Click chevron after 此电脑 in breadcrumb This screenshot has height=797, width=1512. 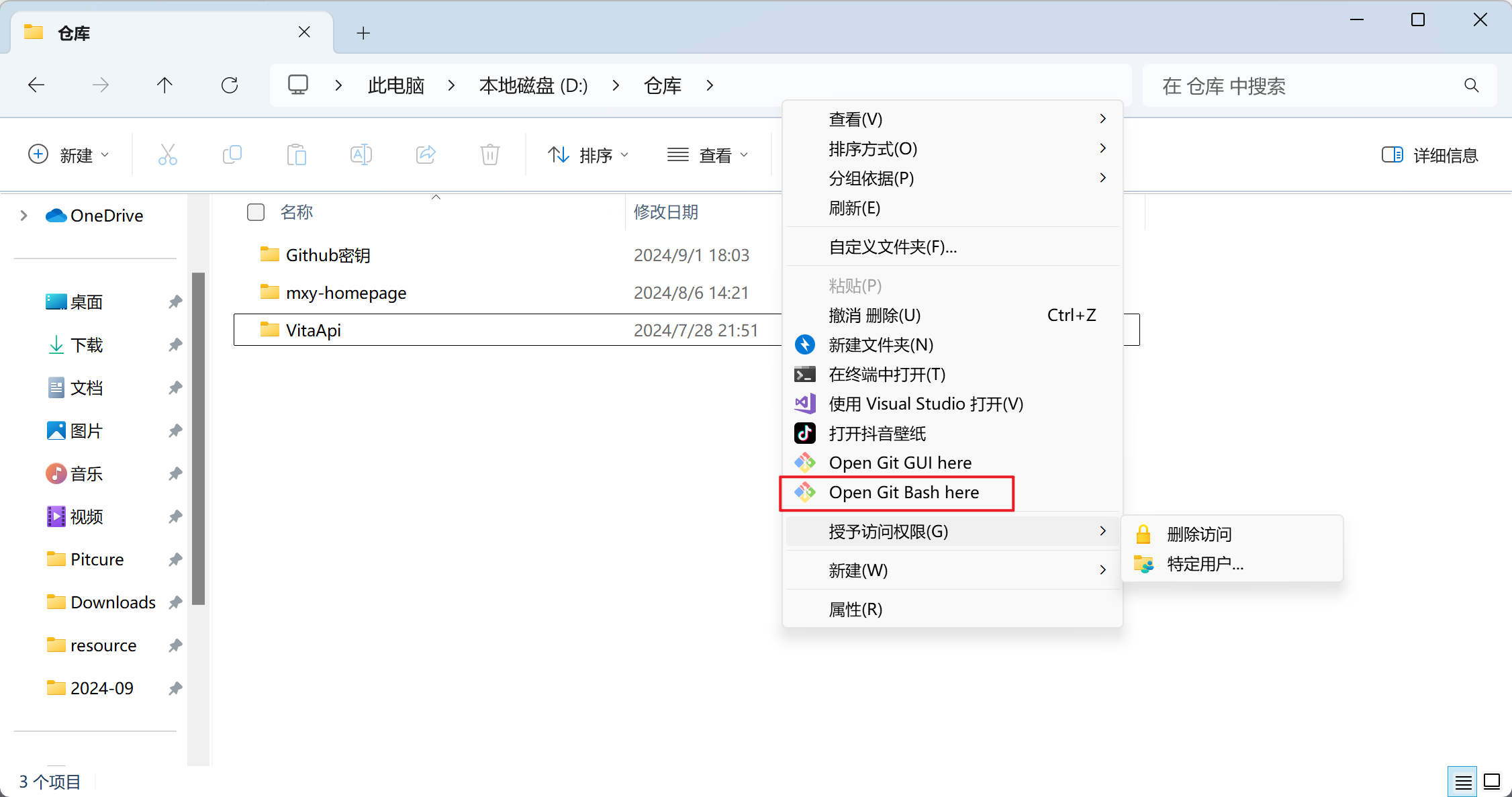pos(451,85)
